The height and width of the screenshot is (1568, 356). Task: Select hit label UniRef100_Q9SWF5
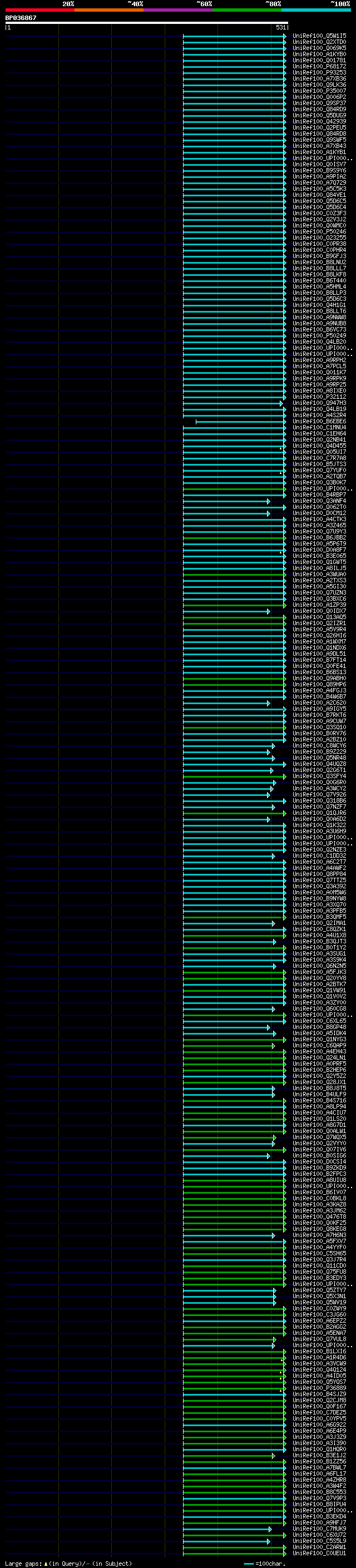point(319,140)
